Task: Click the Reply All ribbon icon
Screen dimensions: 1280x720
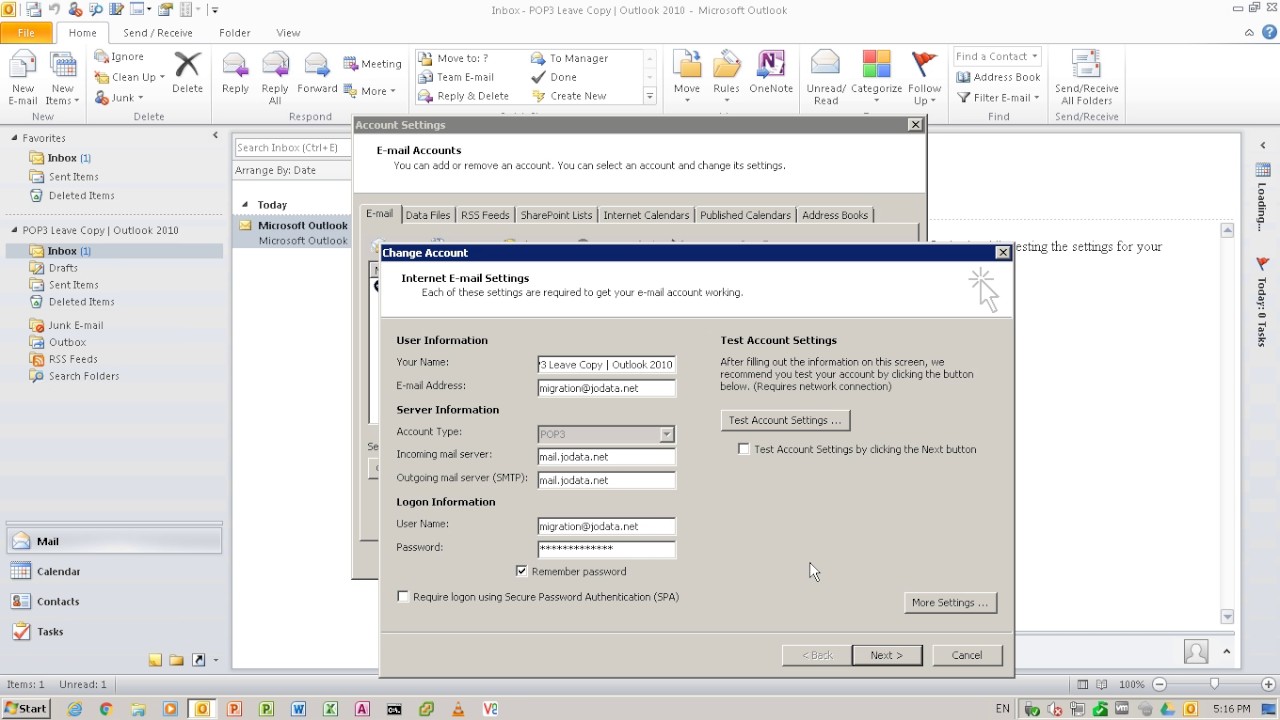Action: (x=275, y=78)
